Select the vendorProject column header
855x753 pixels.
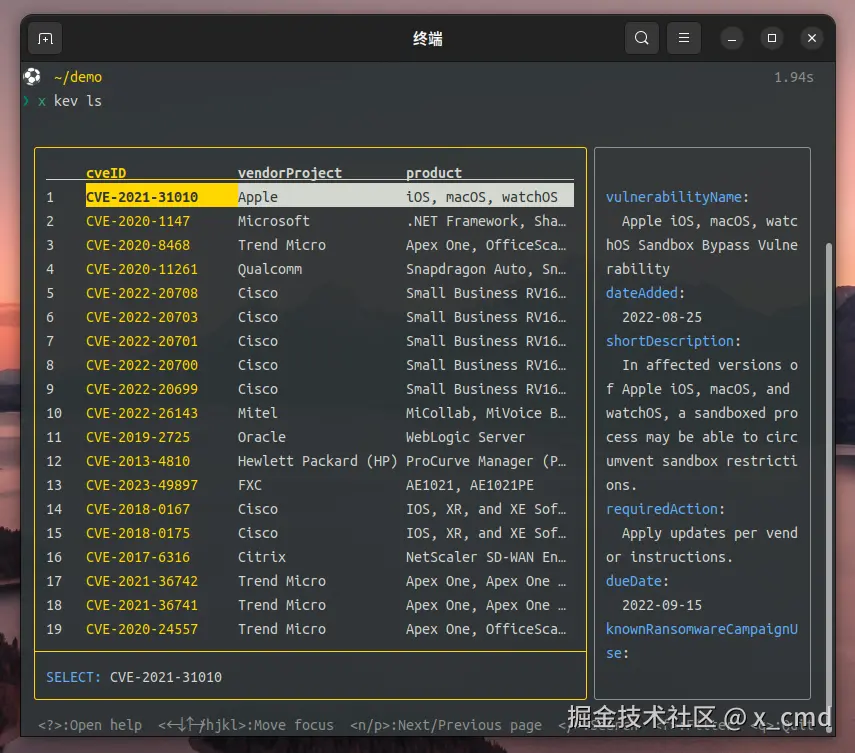(290, 173)
